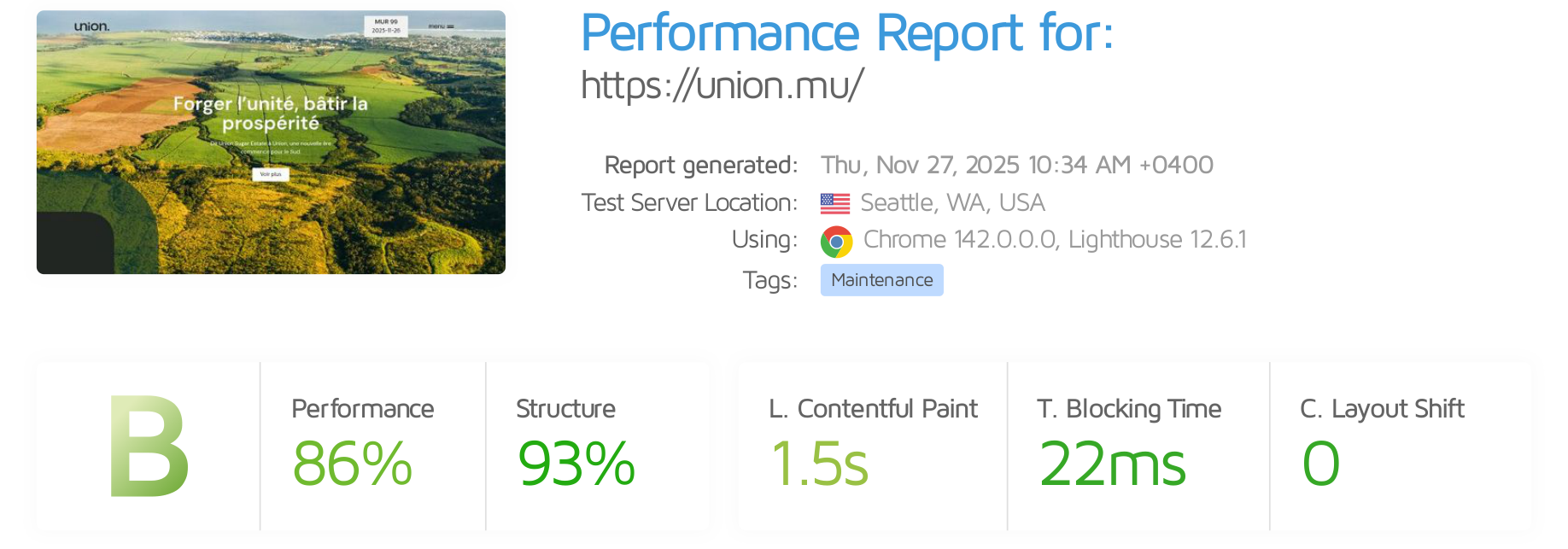1568x549 pixels.
Task: Click the MUR 99 stock badge
Action: click(x=386, y=26)
